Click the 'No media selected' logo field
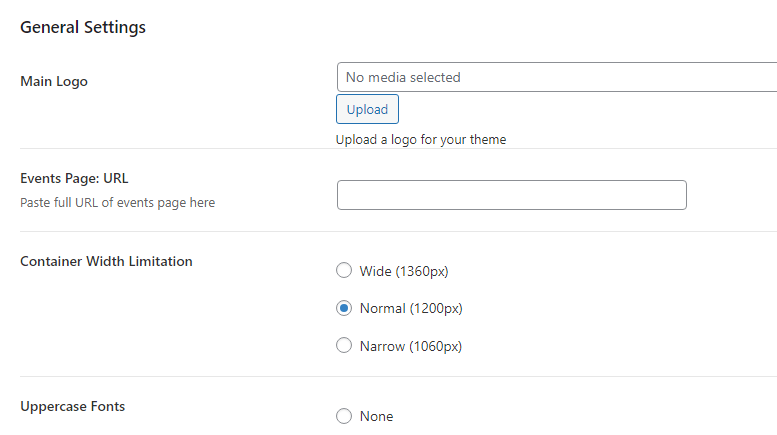Viewport: 777px width, 435px height. click(x=556, y=77)
